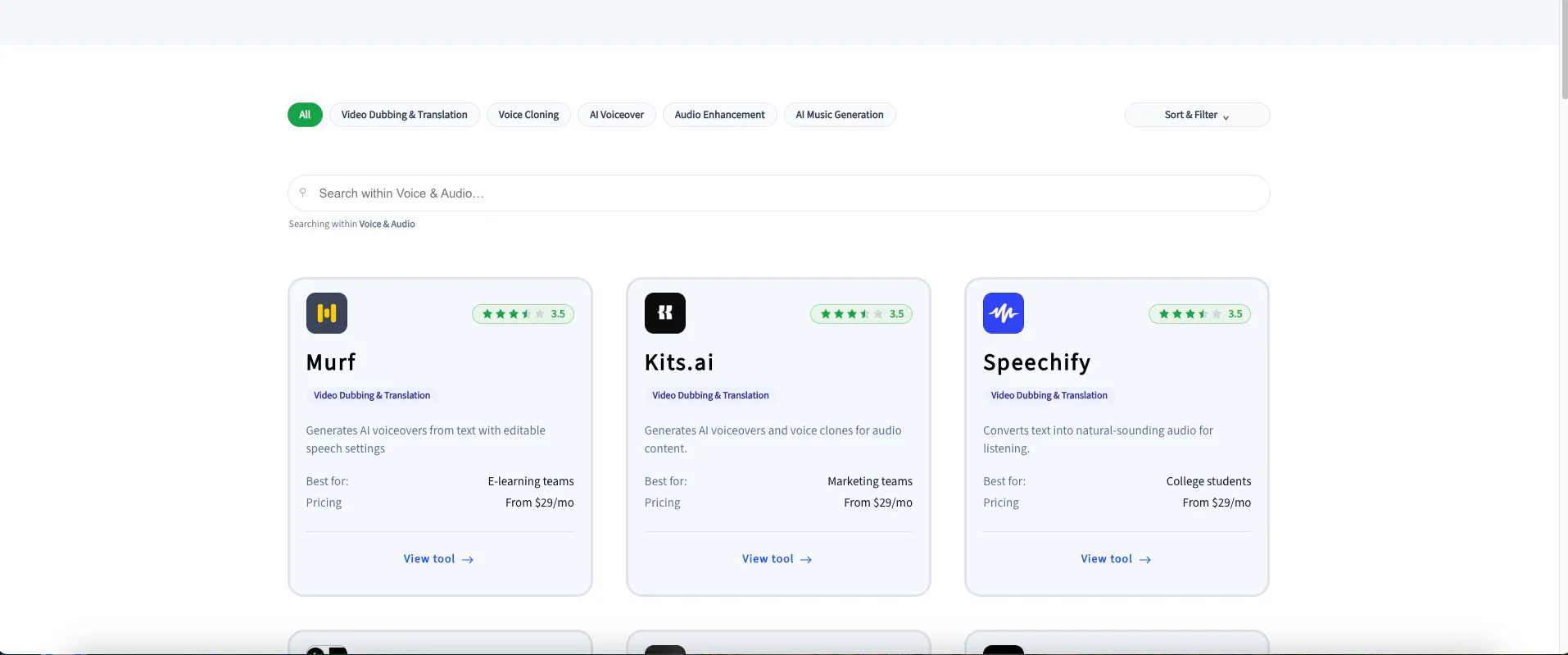Click Kits.ai's 'From $29/mo' pricing value
Viewport: 1568px width, 655px height.
(x=878, y=503)
